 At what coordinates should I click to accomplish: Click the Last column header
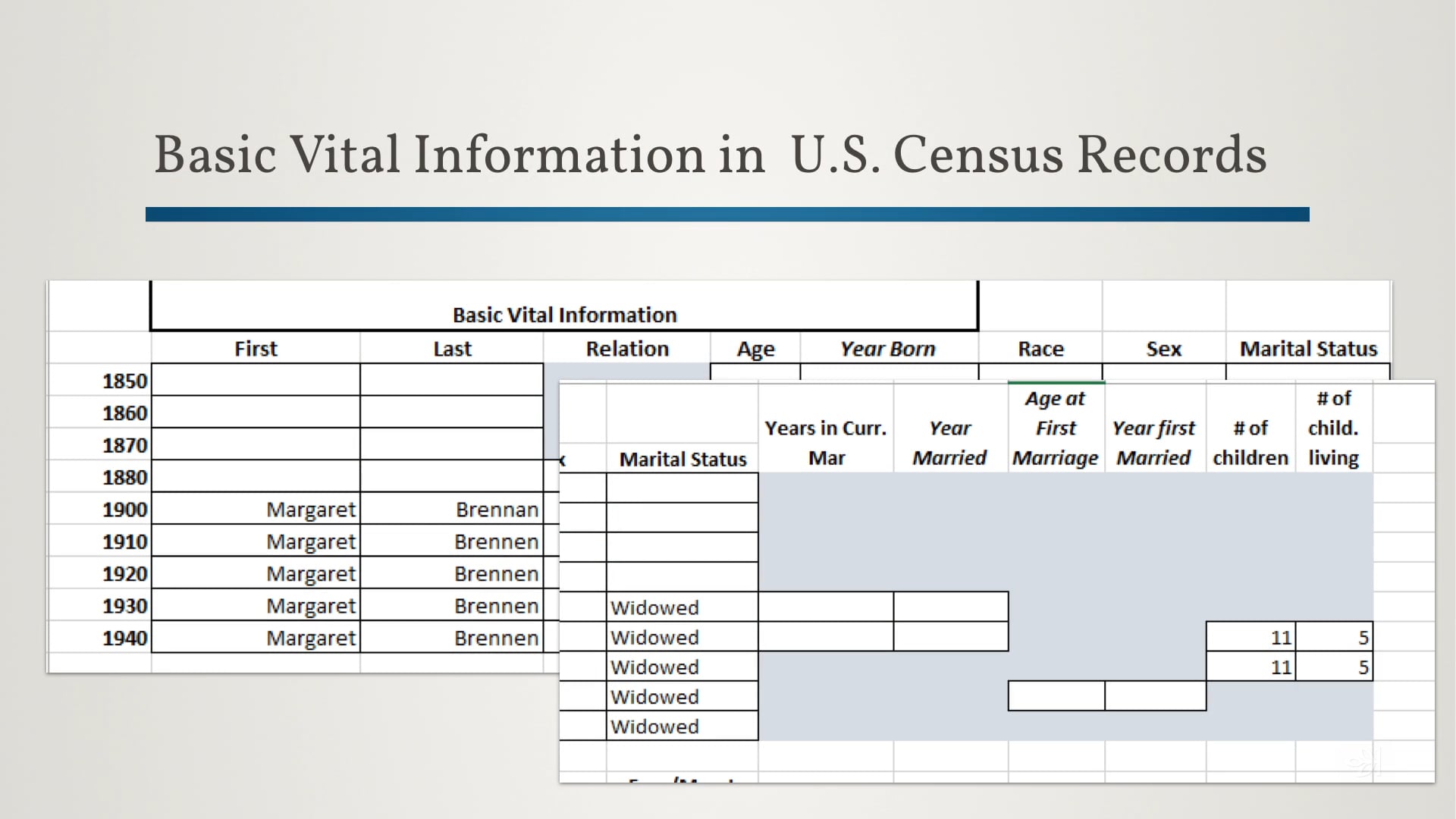pos(452,348)
